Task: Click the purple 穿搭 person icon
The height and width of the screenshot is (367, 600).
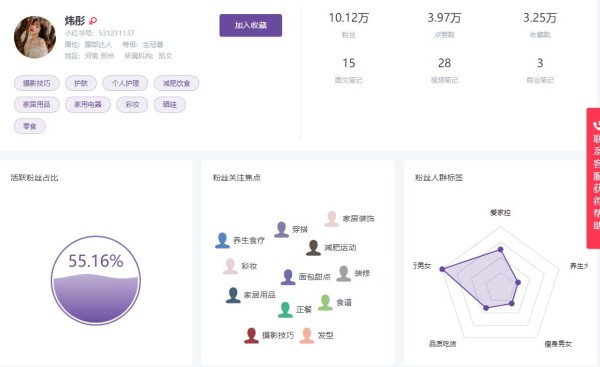Action: point(282,230)
